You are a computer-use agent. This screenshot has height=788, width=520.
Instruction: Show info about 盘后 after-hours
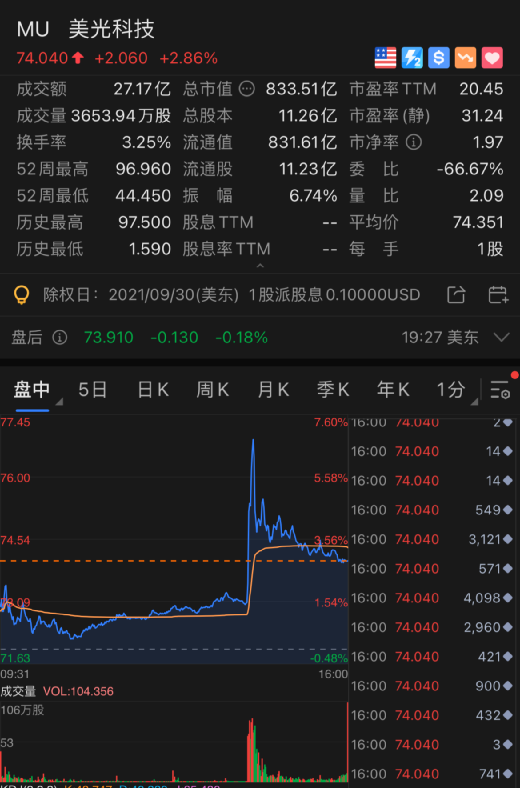coord(60,337)
